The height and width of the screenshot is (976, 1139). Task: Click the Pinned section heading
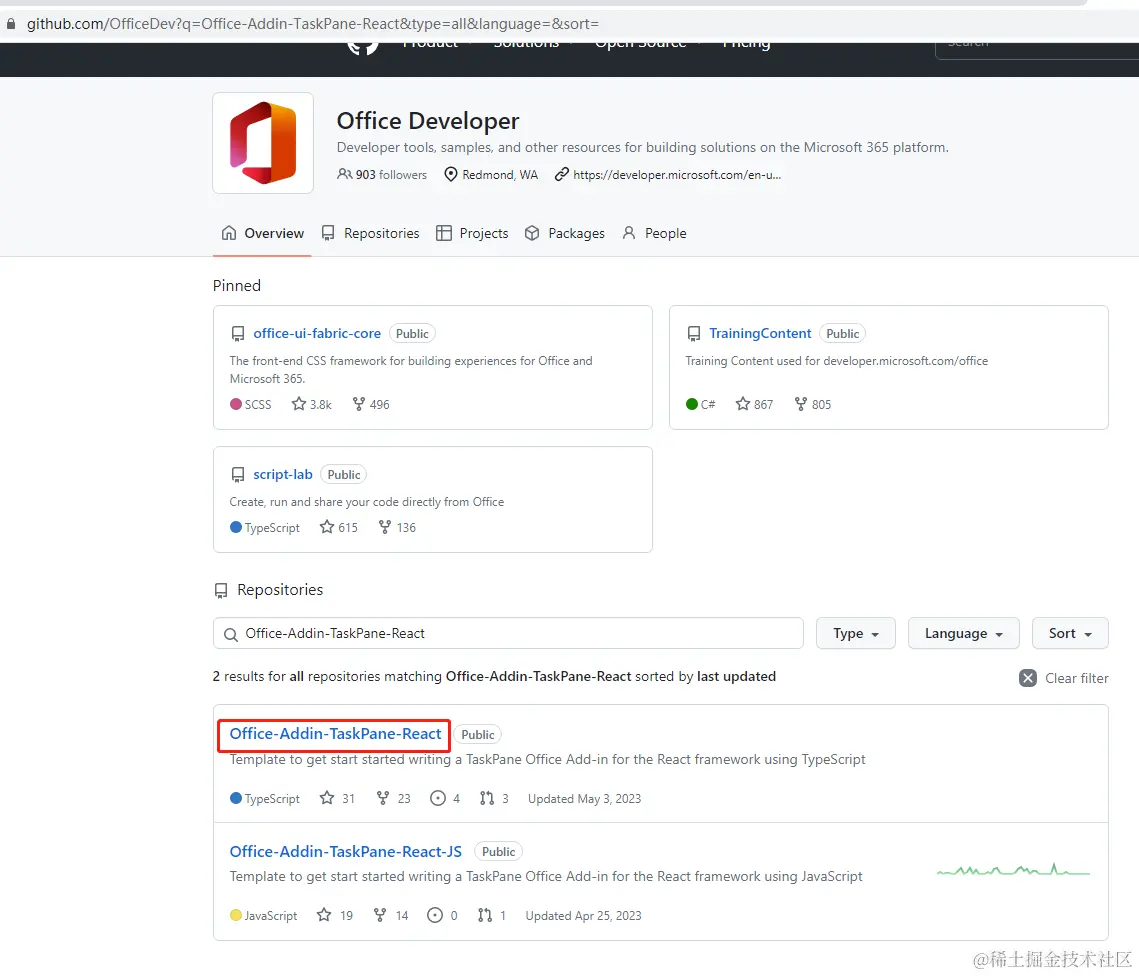tap(237, 285)
